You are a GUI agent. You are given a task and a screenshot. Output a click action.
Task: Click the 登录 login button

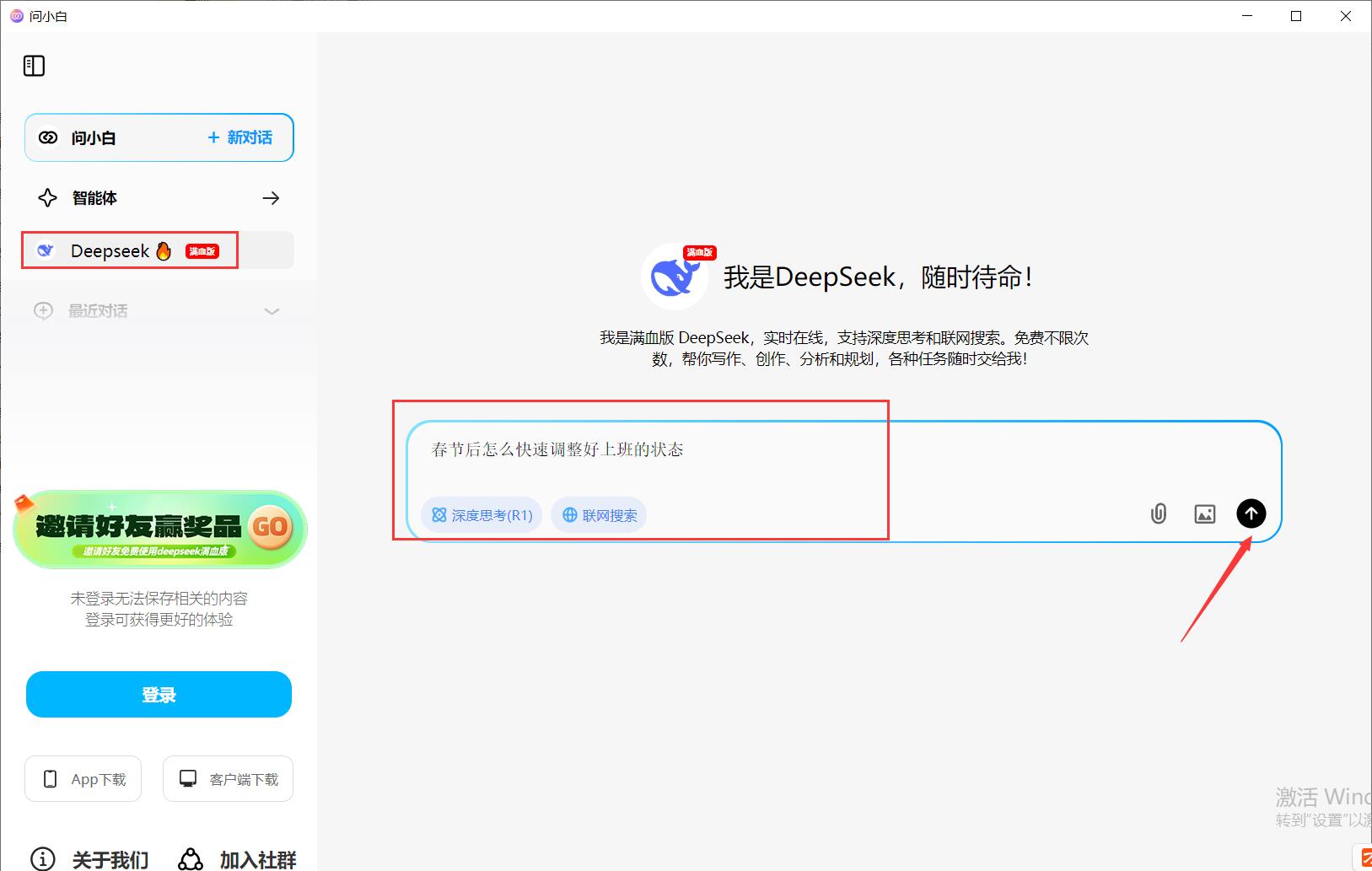coord(159,694)
